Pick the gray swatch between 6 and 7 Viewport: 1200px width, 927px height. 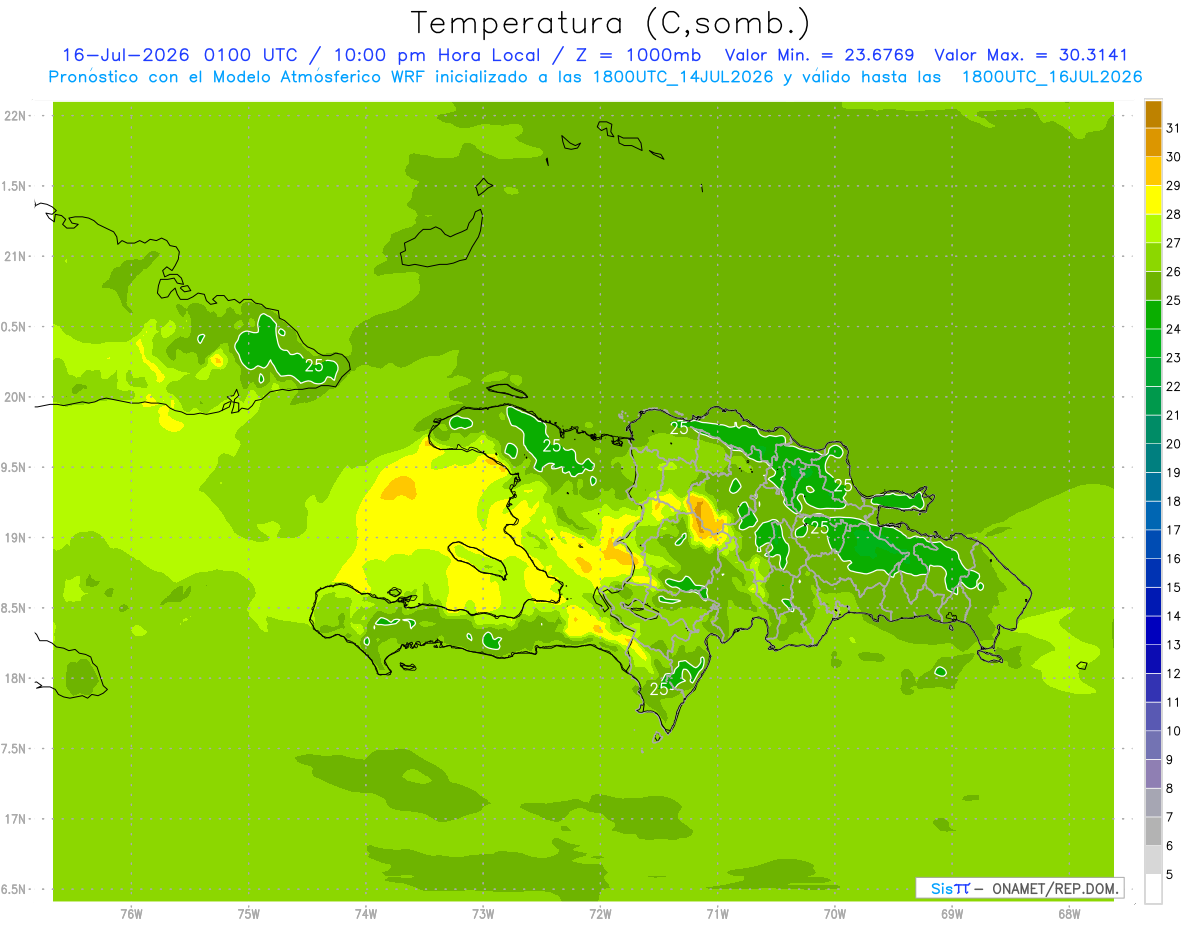pos(1153,831)
